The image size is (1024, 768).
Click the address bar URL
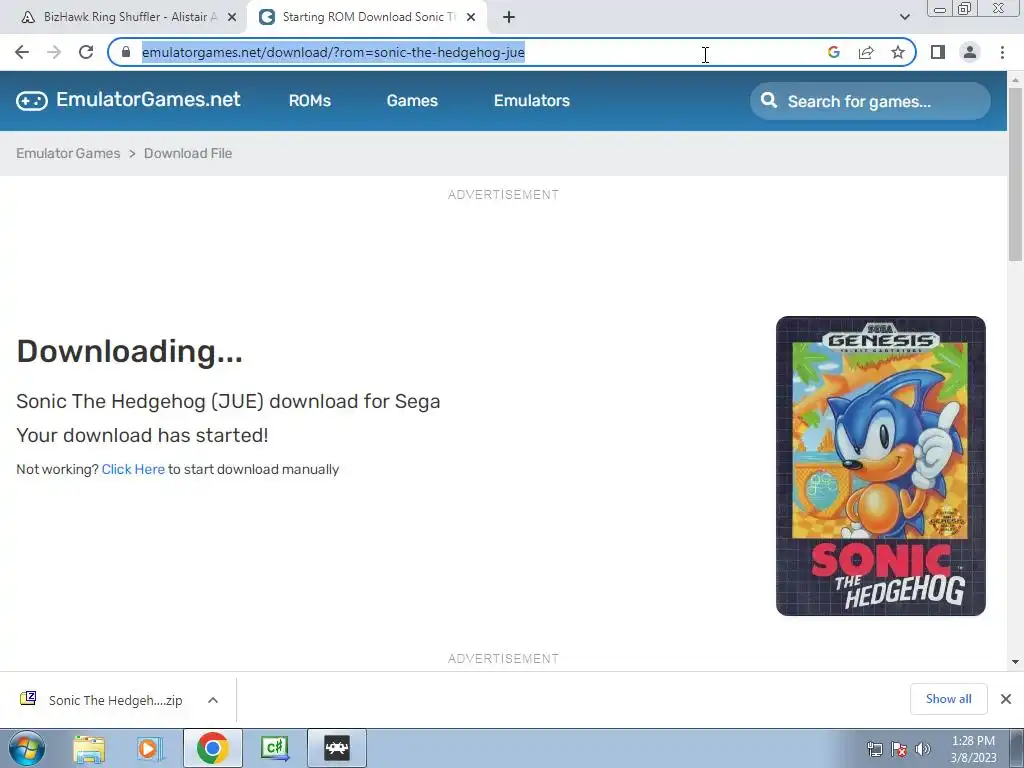tap(333, 52)
